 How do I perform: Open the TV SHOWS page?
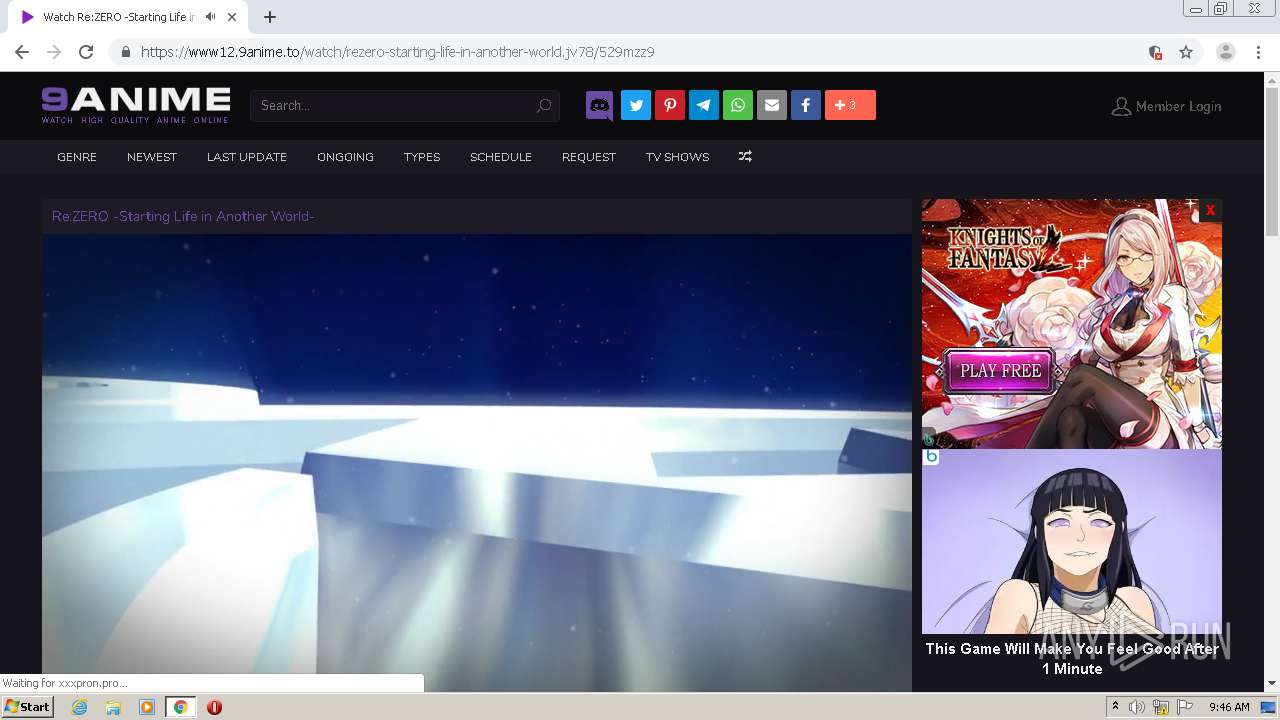pos(677,157)
